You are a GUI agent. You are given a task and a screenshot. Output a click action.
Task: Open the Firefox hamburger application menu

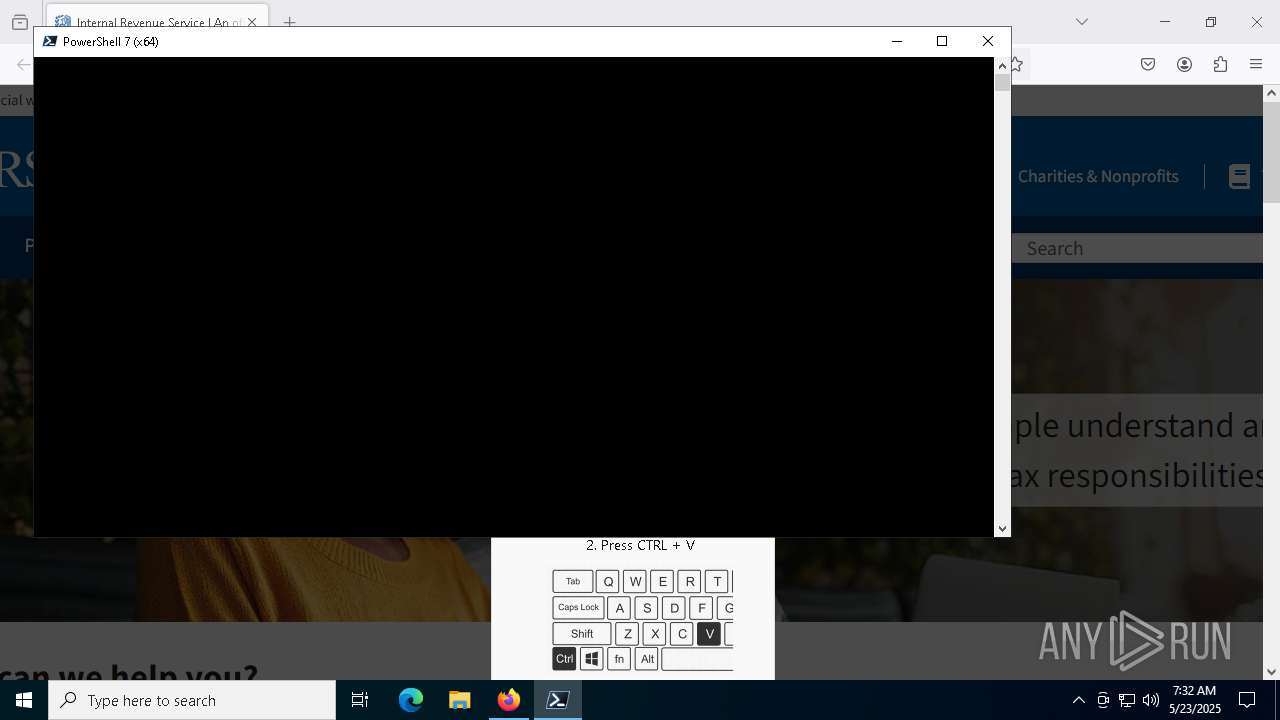1256,64
